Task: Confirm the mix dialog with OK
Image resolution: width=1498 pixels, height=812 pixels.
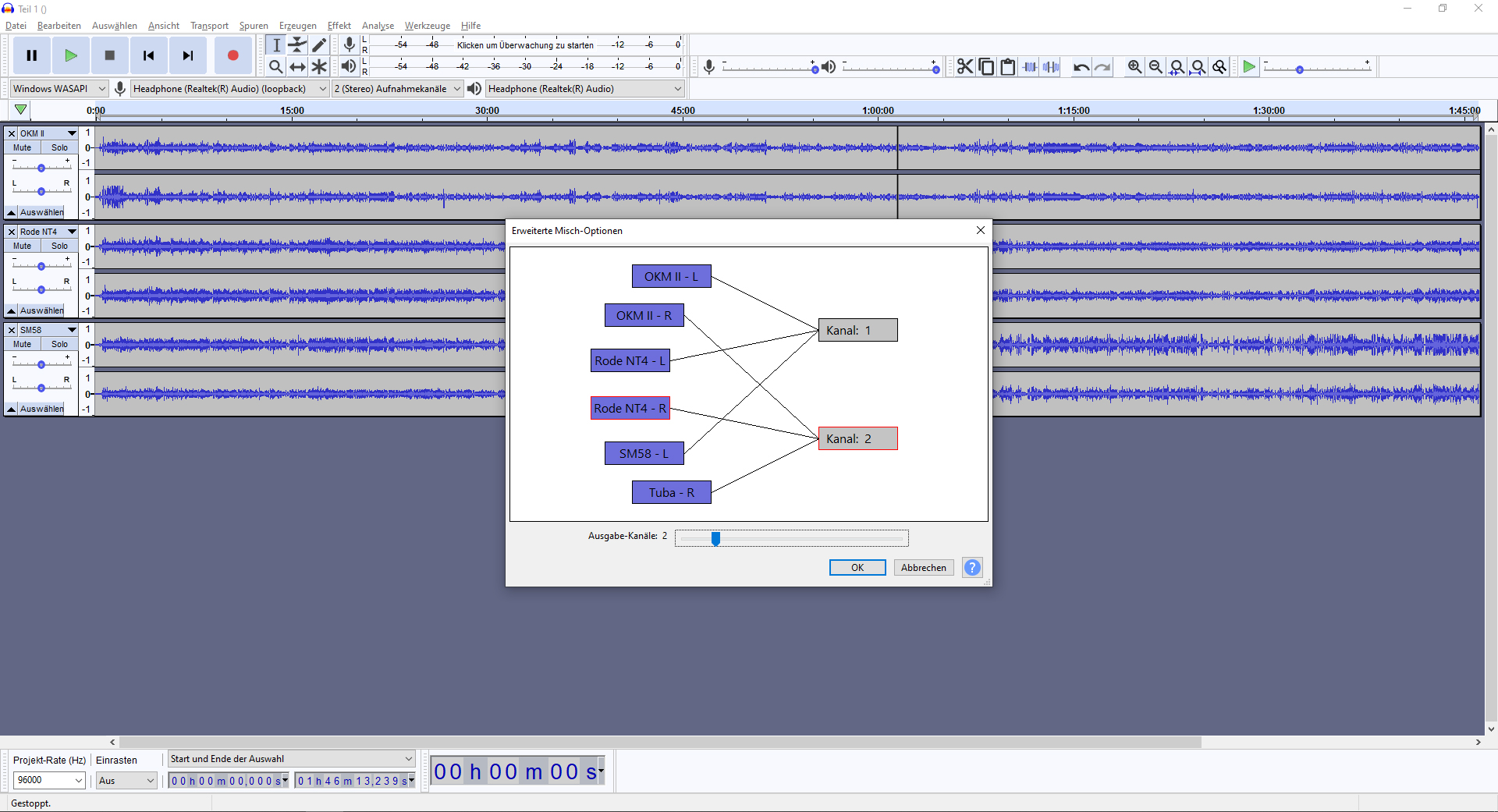Action: pyautogui.click(x=857, y=568)
